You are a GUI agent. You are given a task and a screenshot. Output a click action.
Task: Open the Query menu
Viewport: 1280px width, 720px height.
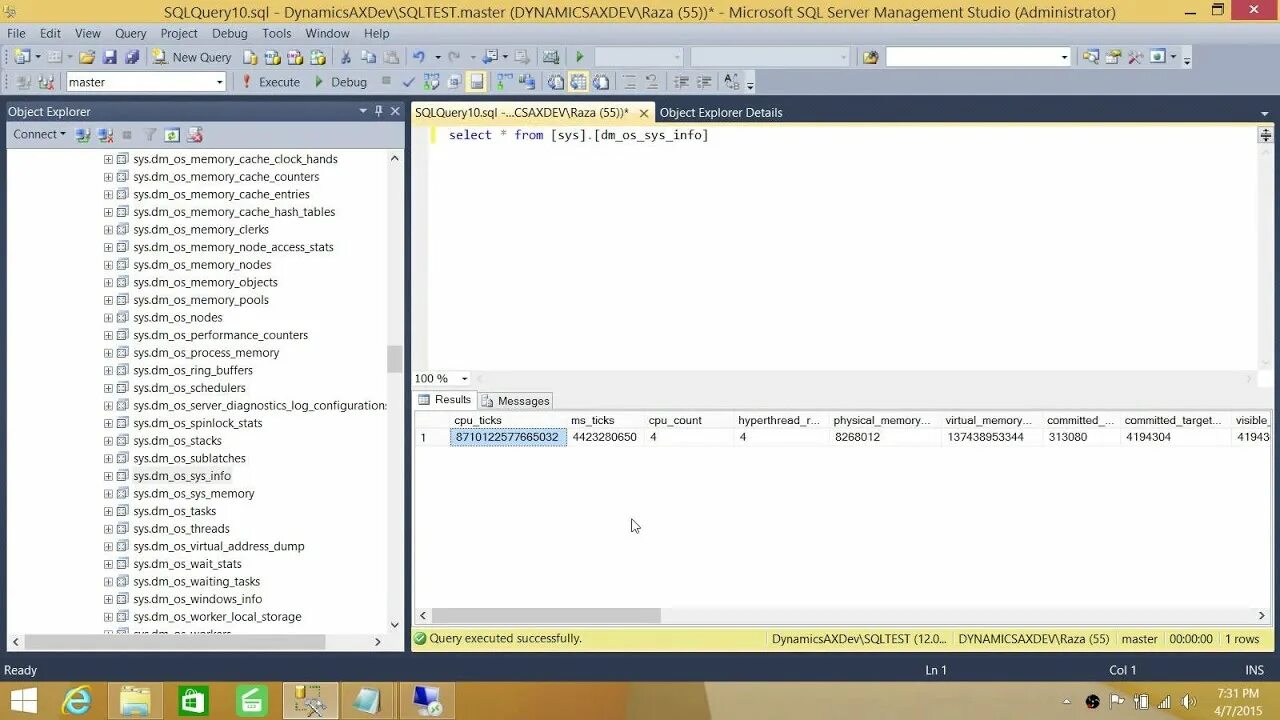[130, 33]
